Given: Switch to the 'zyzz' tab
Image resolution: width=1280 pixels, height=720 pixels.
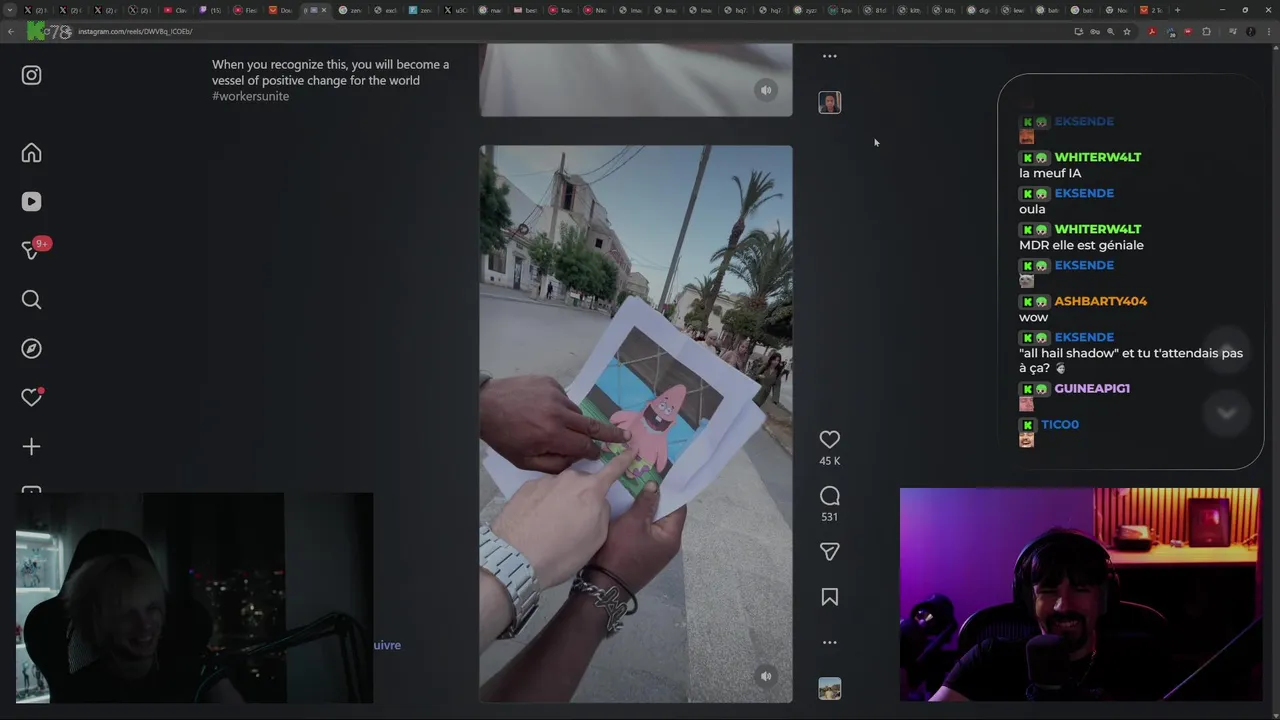Looking at the screenshot, I should point(805,10).
